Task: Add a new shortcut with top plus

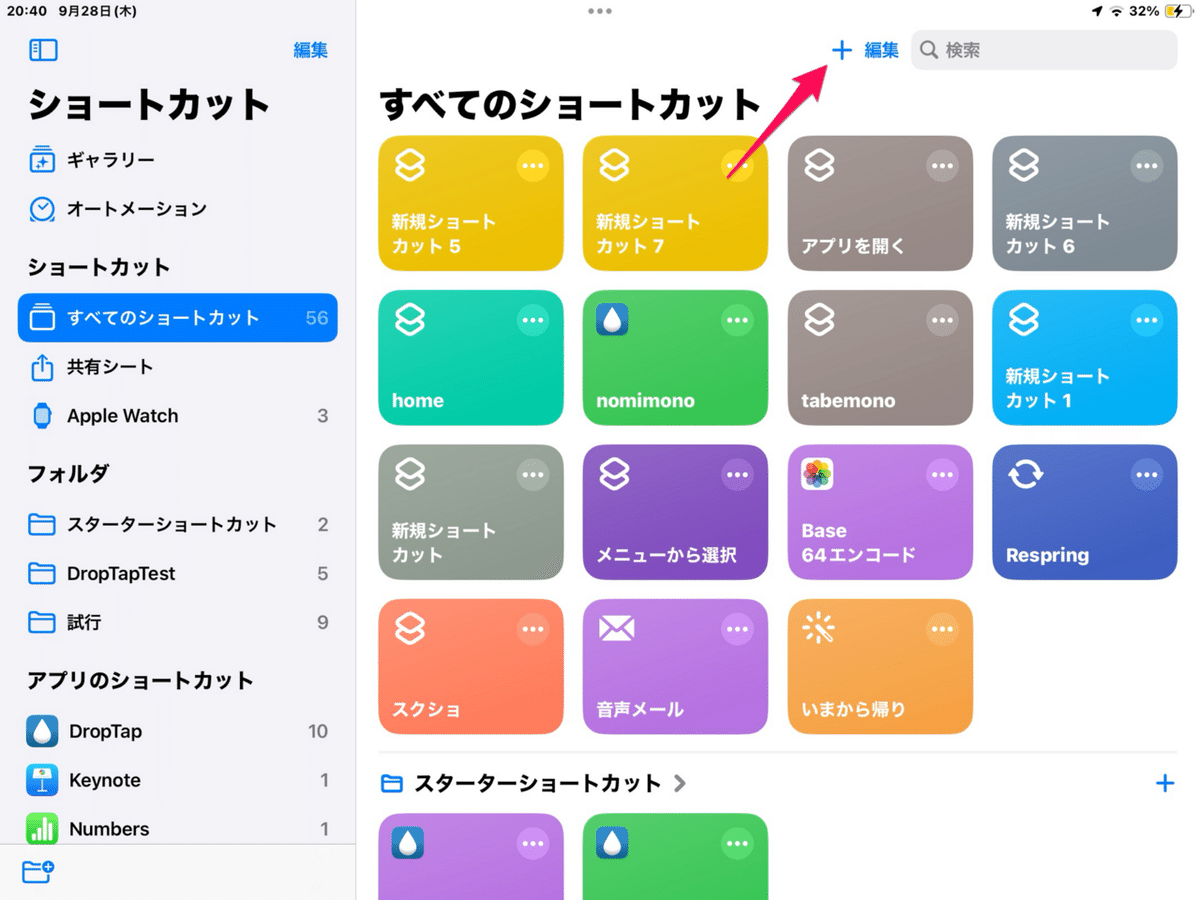Action: tap(842, 50)
